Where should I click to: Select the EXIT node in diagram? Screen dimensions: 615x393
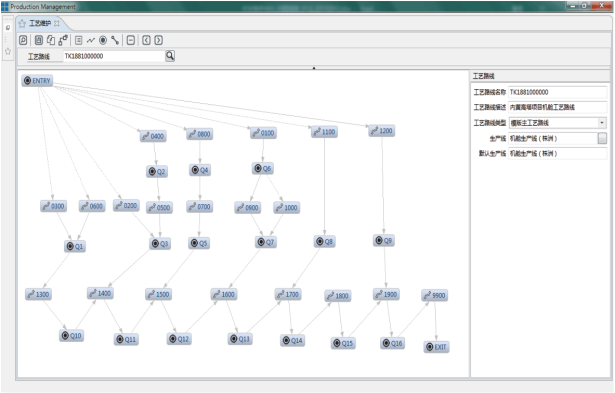click(x=436, y=347)
